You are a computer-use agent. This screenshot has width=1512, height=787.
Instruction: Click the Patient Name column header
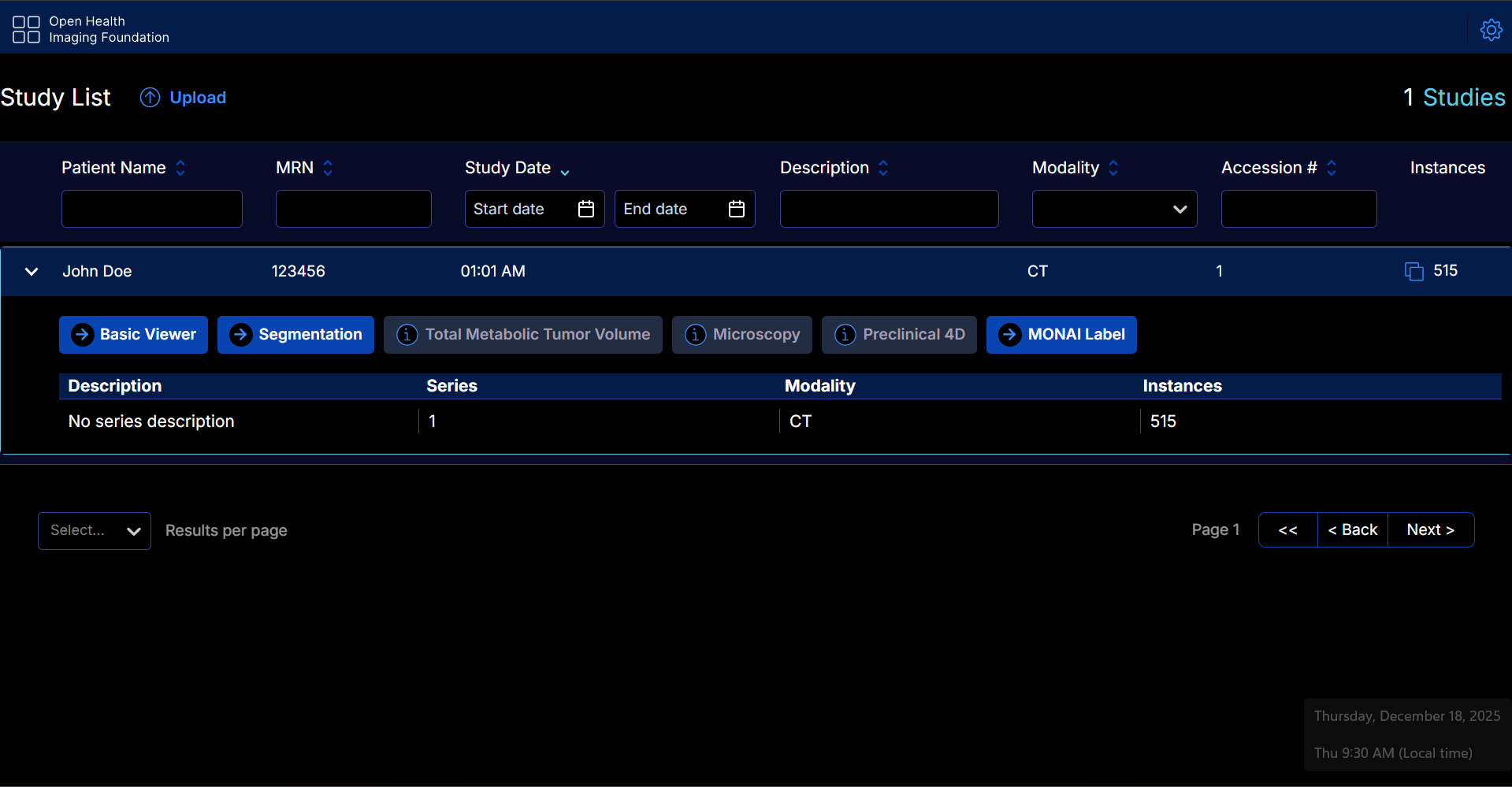click(x=113, y=168)
